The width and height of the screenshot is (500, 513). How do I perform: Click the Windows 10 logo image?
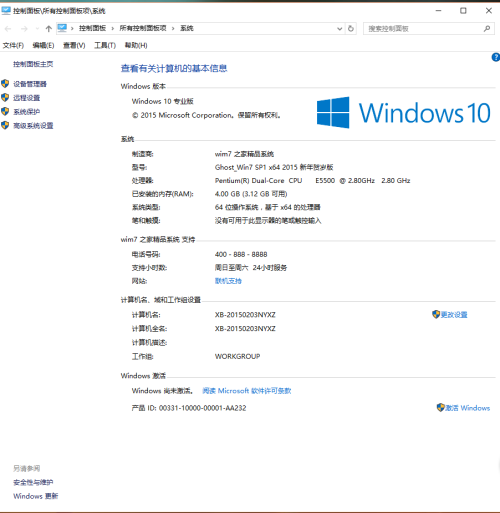tap(403, 113)
